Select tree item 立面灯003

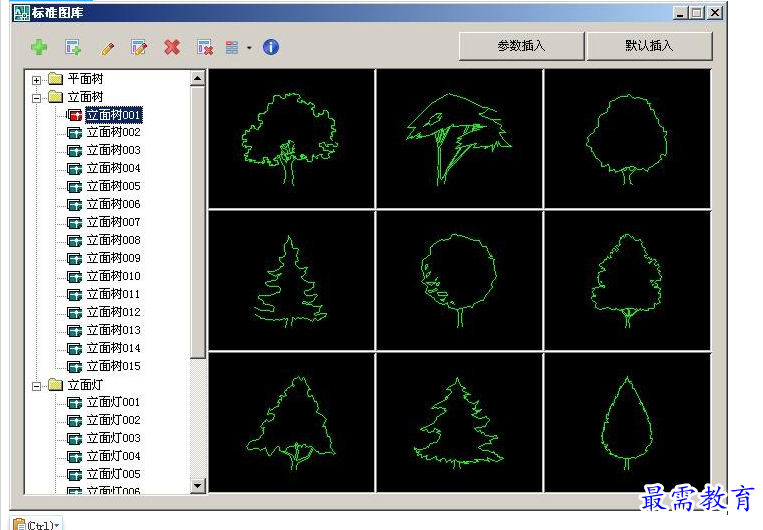pyautogui.click(x=114, y=439)
